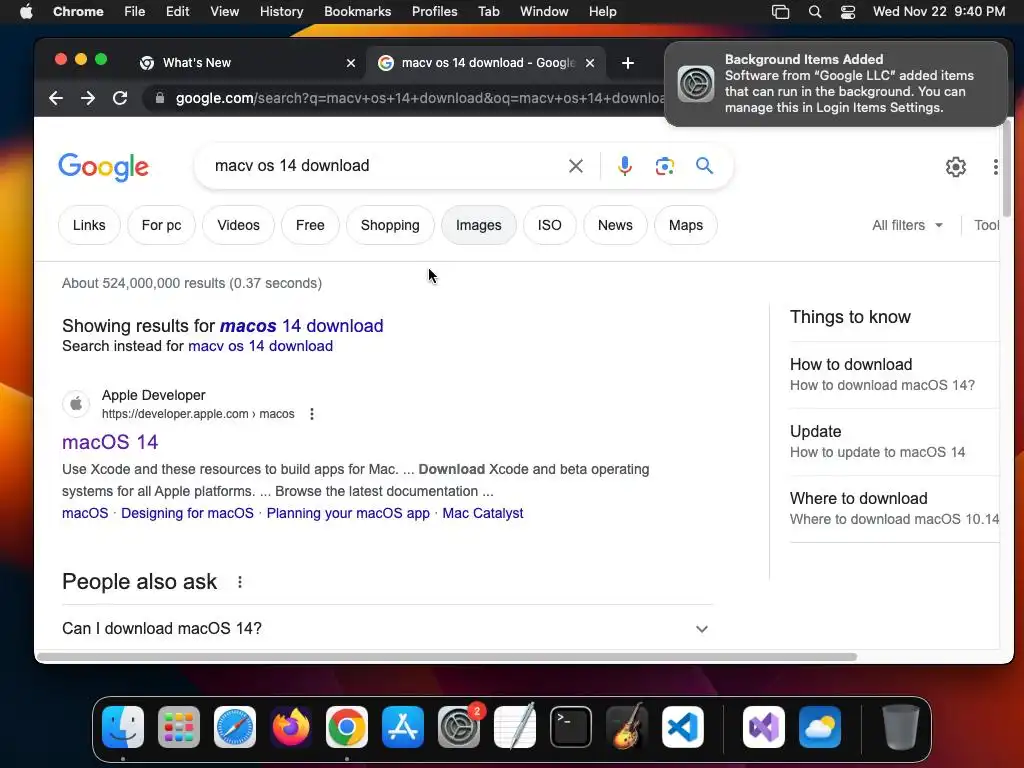Launch GarageBand from the Dock
The height and width of the screenshot is (768, 1024).
(627, 727)
